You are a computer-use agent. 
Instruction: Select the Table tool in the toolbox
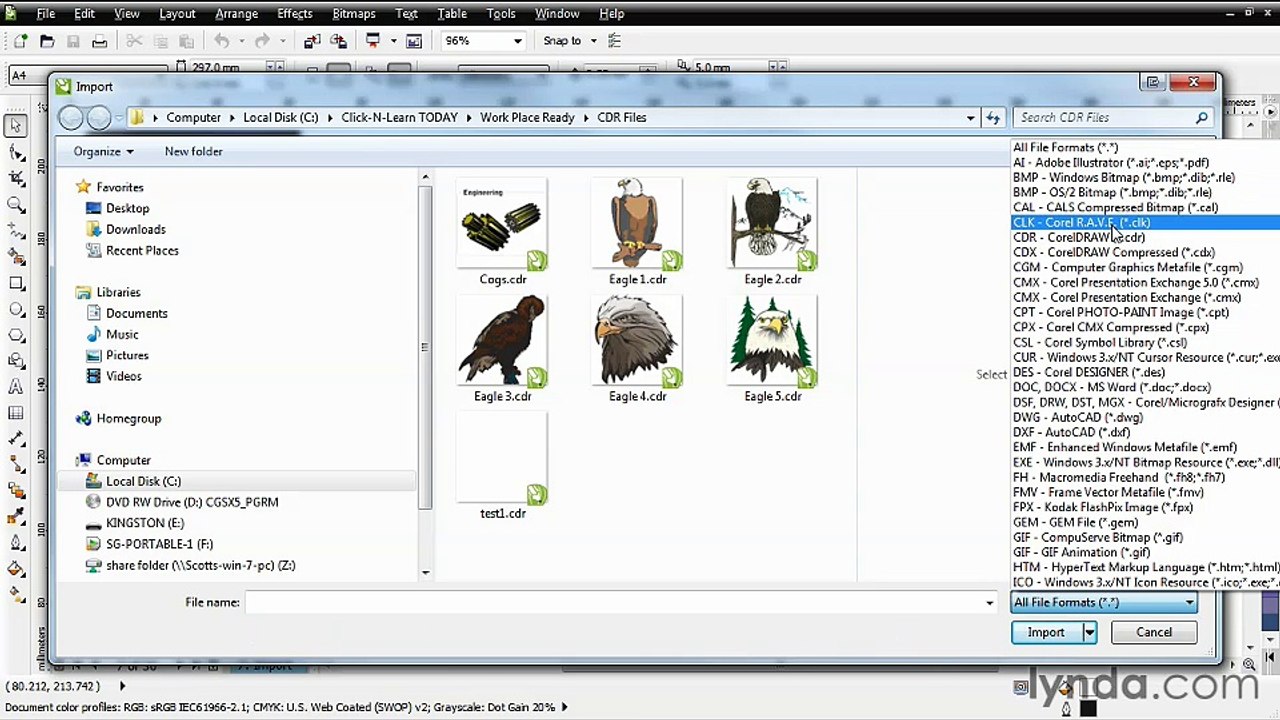pos(16,413)
